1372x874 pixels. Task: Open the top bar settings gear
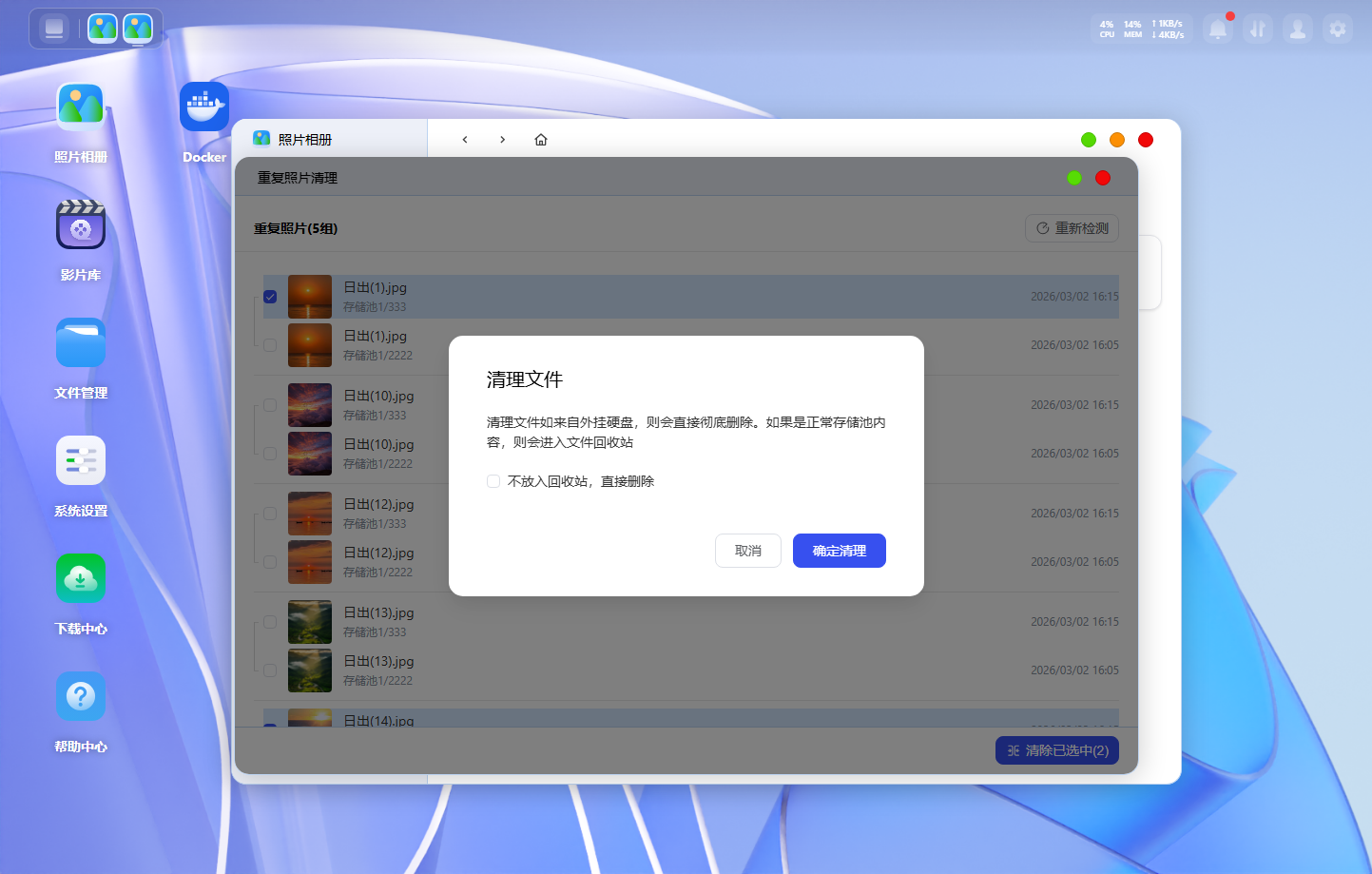[x=1338, y=29]
